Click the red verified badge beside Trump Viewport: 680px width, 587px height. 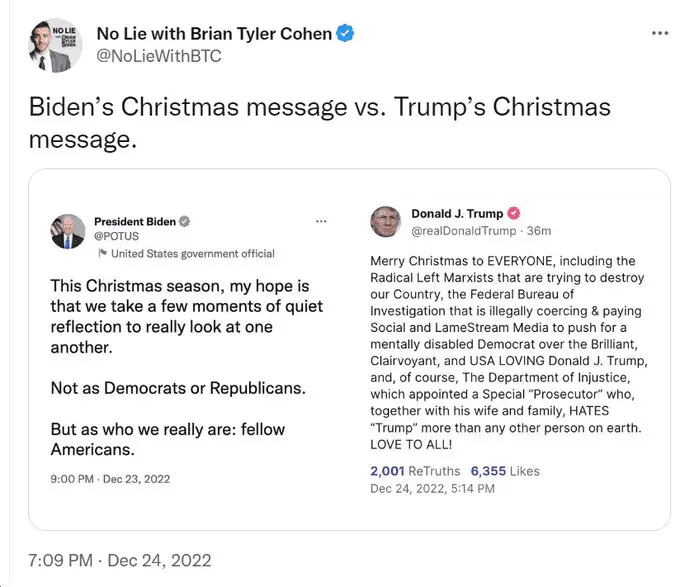click(513, 214)
